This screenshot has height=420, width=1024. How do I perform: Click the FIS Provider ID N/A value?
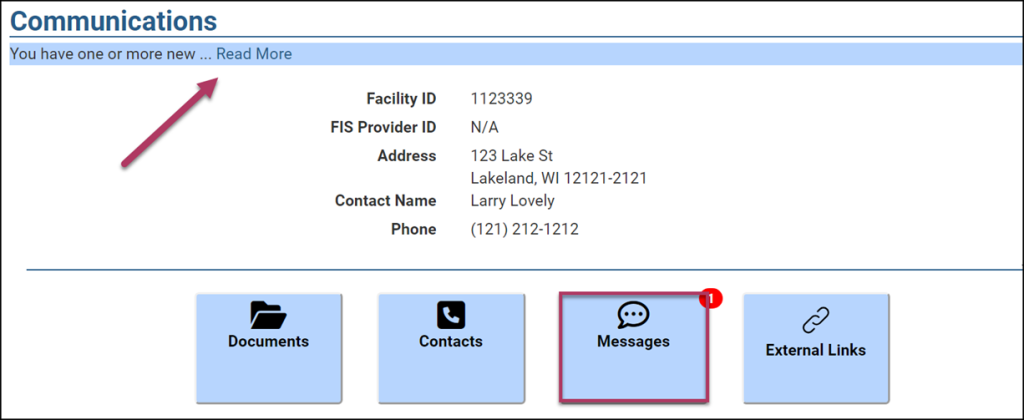pyautogui.click(x=484, y=127)
